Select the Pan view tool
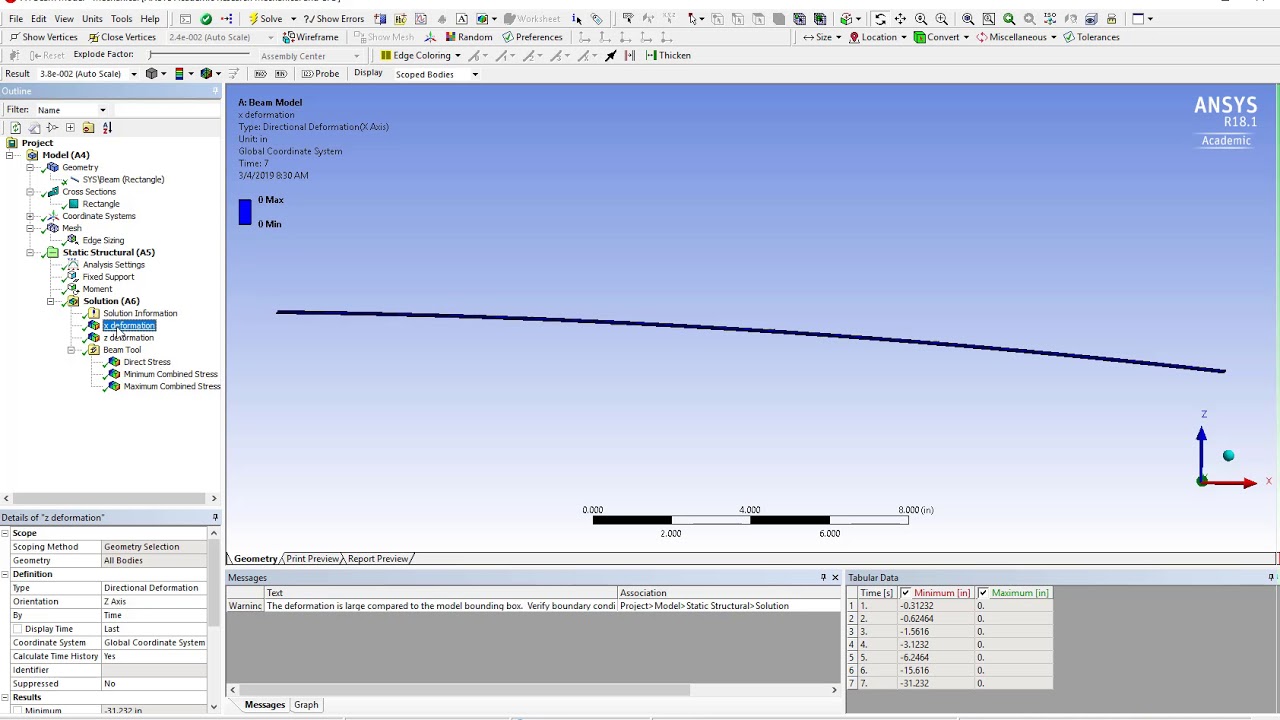Image resolution: width=1280 pixels, height=720 pixels. tap(900, 18)
